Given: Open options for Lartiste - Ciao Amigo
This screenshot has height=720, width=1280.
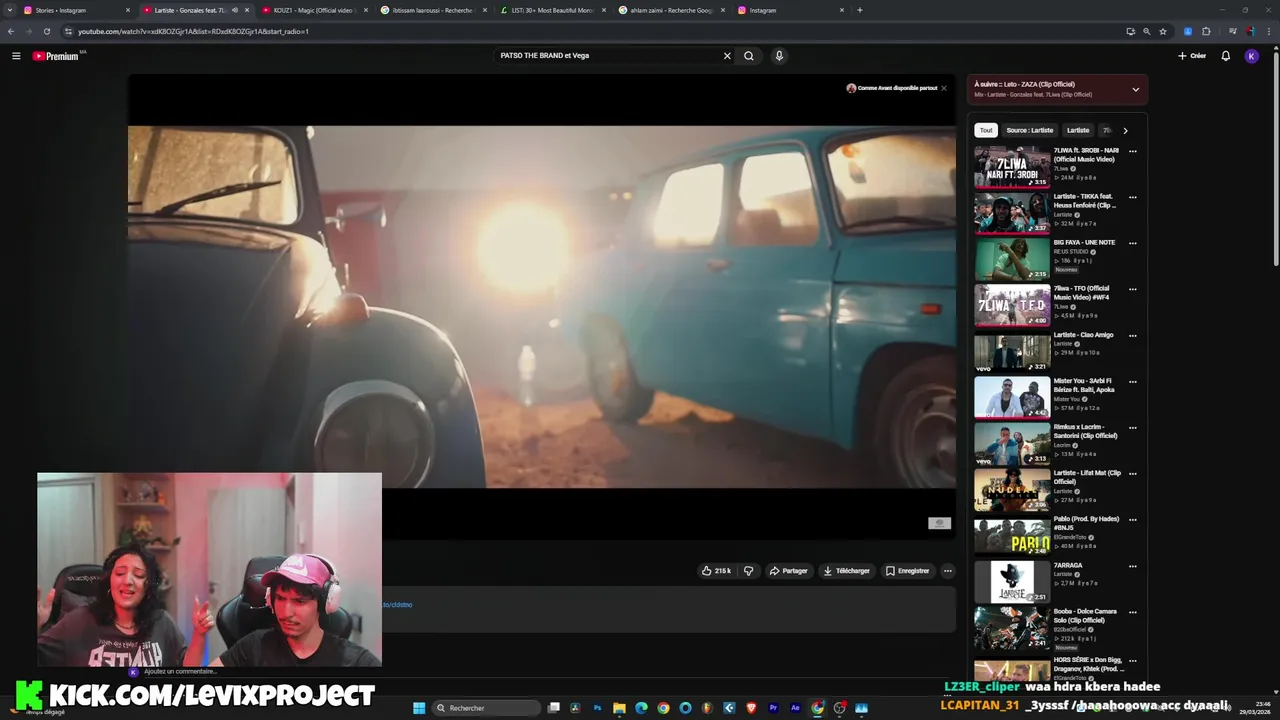Looking at the screenshot, I should (1133, 335).
